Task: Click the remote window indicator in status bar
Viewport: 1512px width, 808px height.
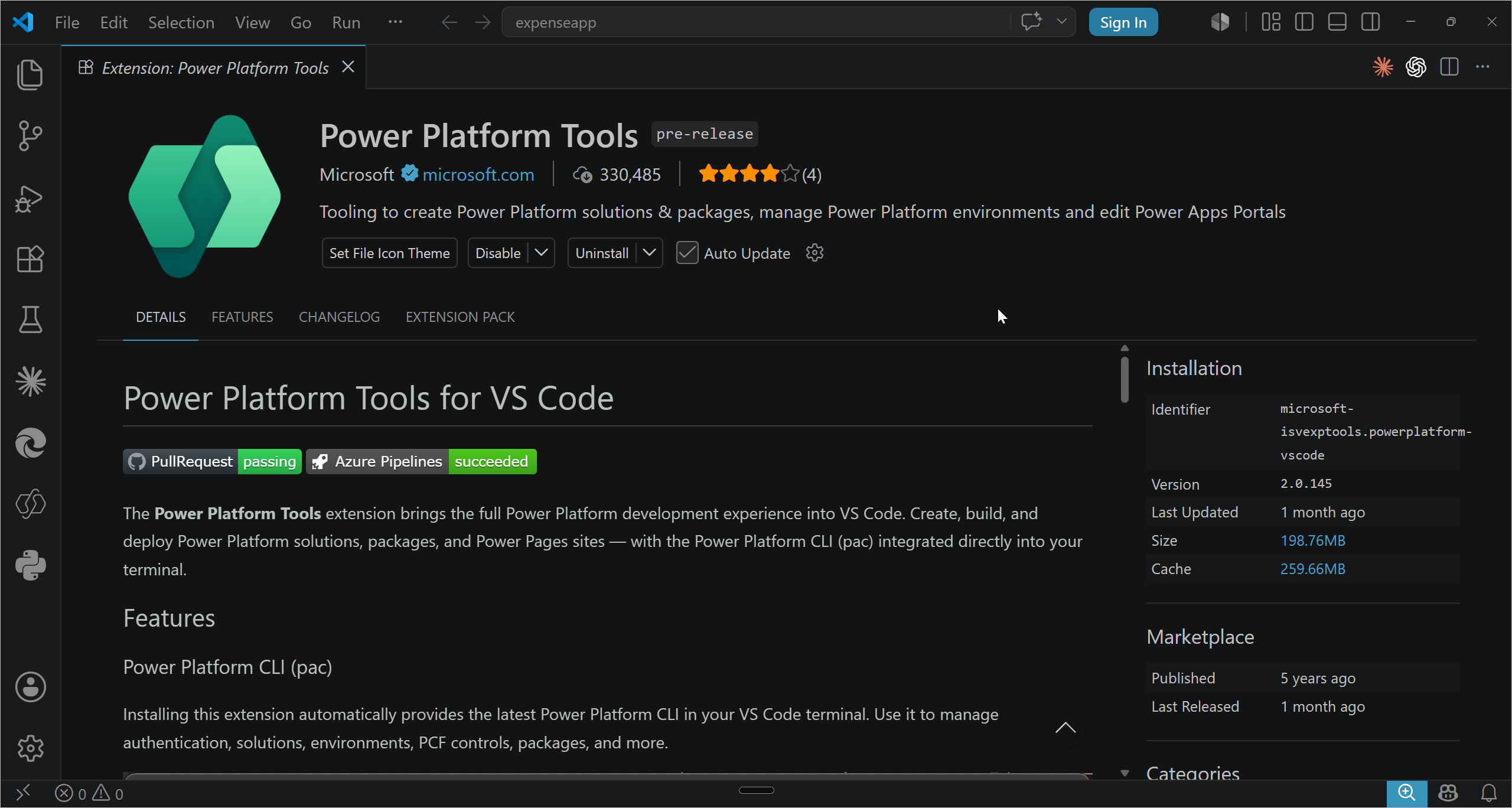Action: click(x=23, y=793)
